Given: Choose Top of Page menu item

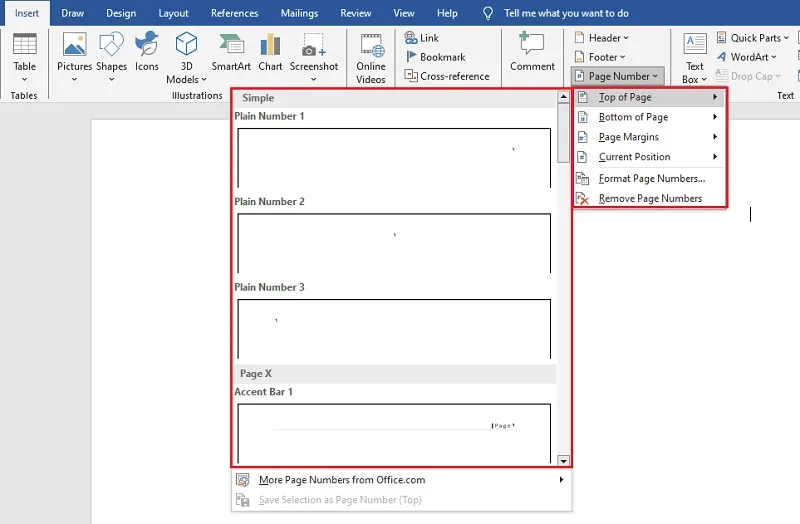Looking at the screenshot, I should click(x=649, y=97).
